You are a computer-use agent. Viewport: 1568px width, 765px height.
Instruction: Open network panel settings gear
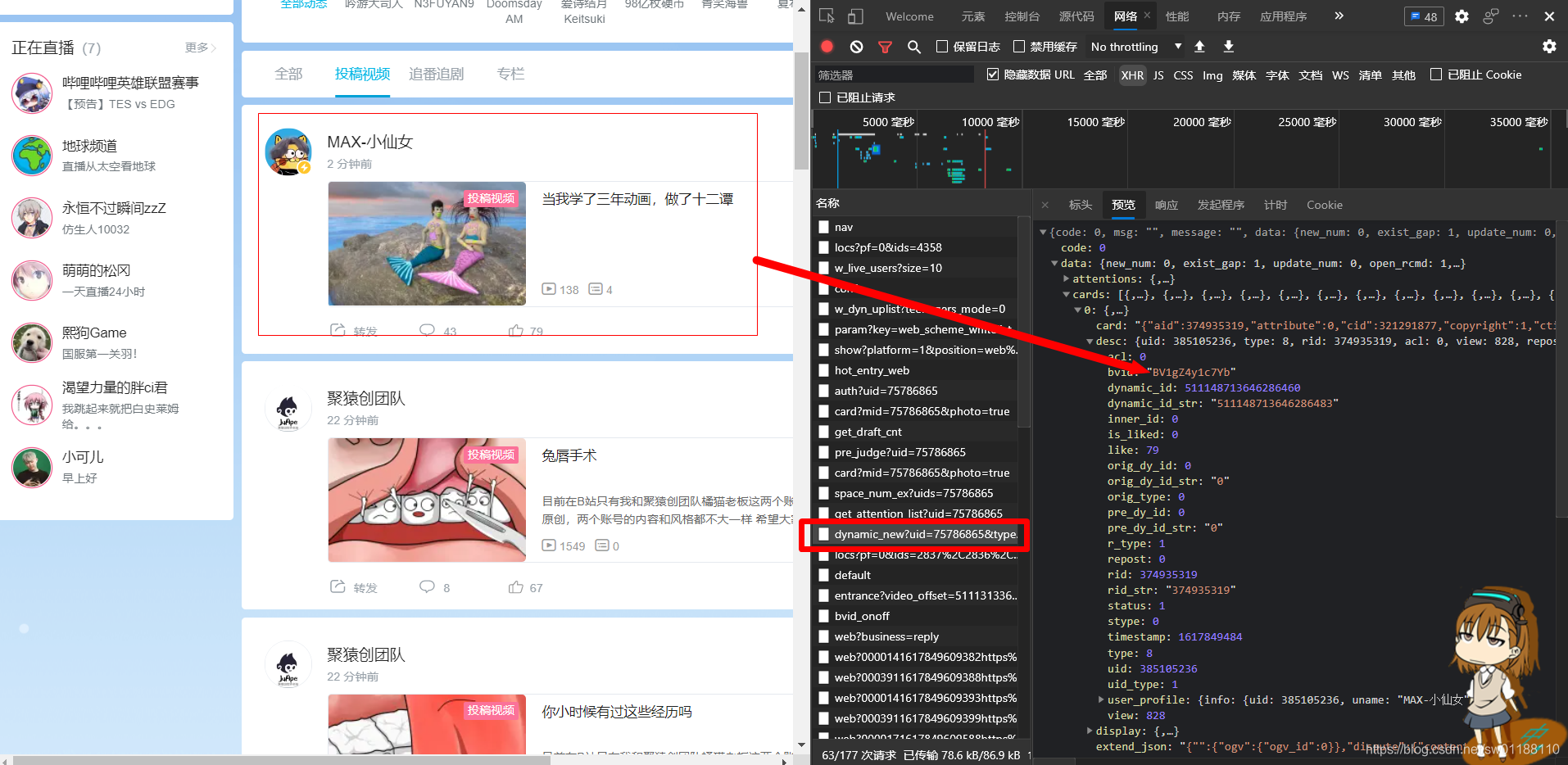[x=1549, y=47]
